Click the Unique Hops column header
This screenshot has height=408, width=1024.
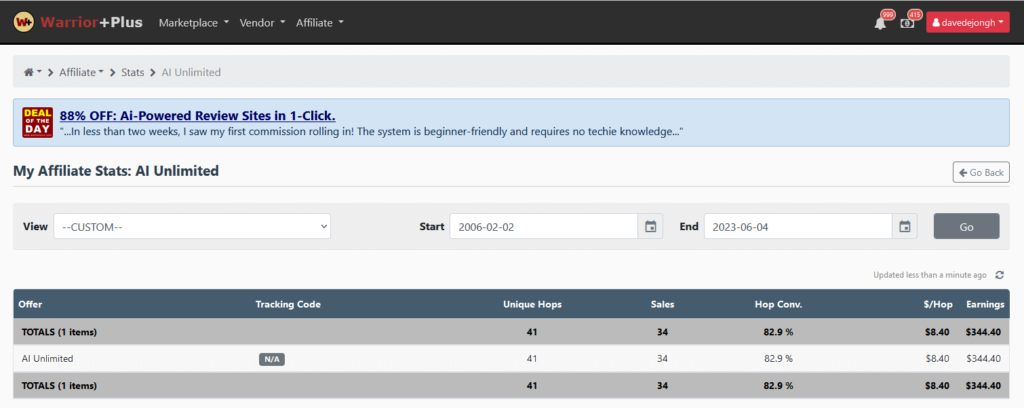pos(532,304)
